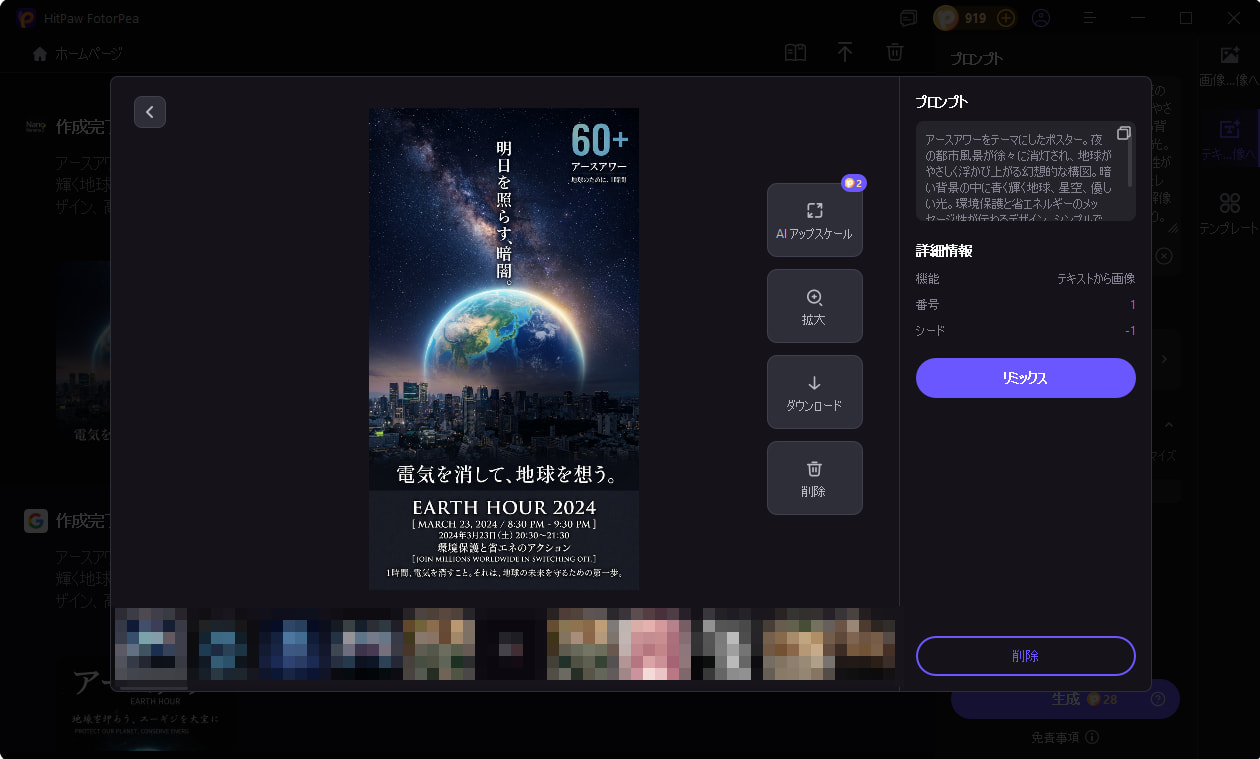Go to ホームページ home tab
Image resolution: width=1260 pixels, height=759 pixels.
tap(78, 54)
